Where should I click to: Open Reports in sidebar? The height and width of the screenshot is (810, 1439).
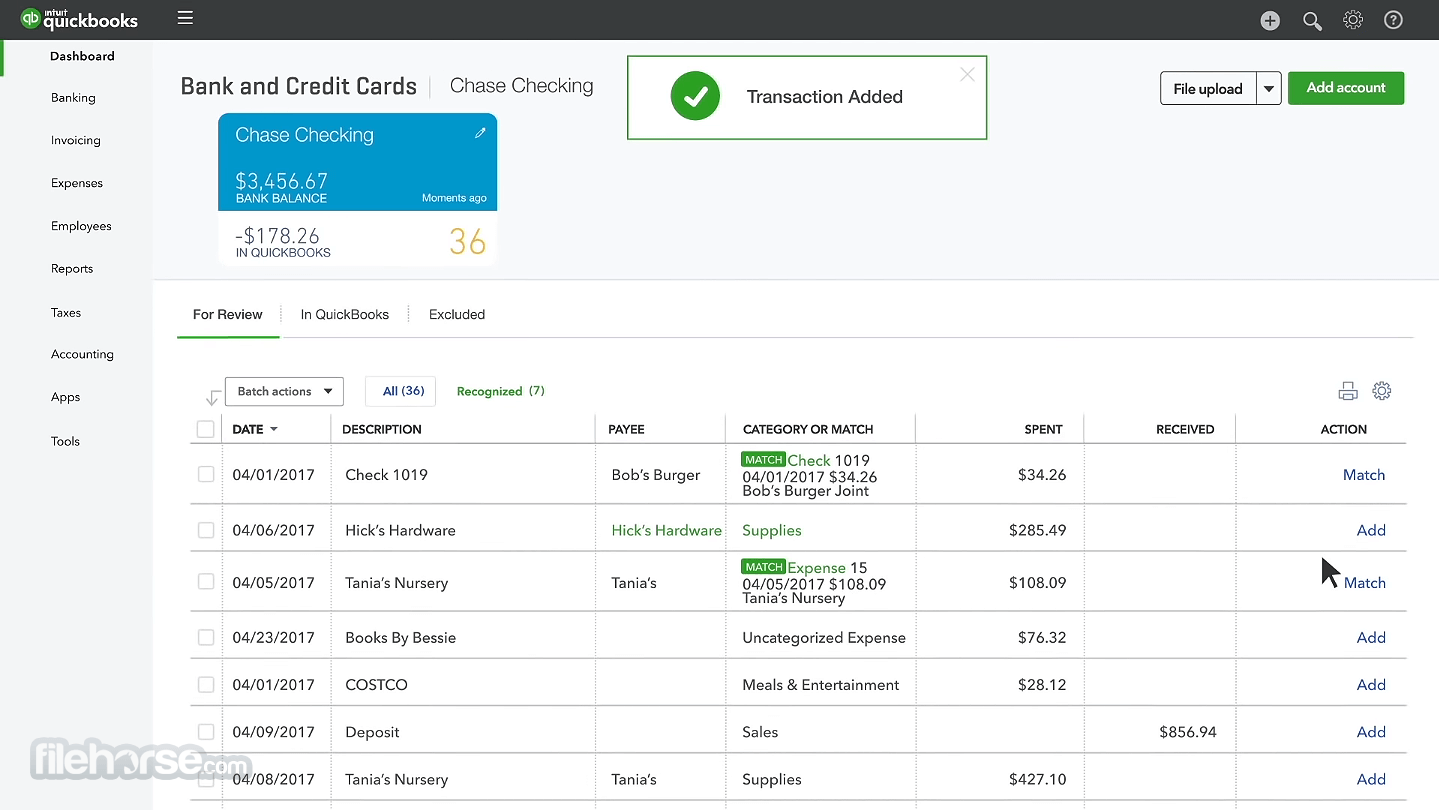72,269
